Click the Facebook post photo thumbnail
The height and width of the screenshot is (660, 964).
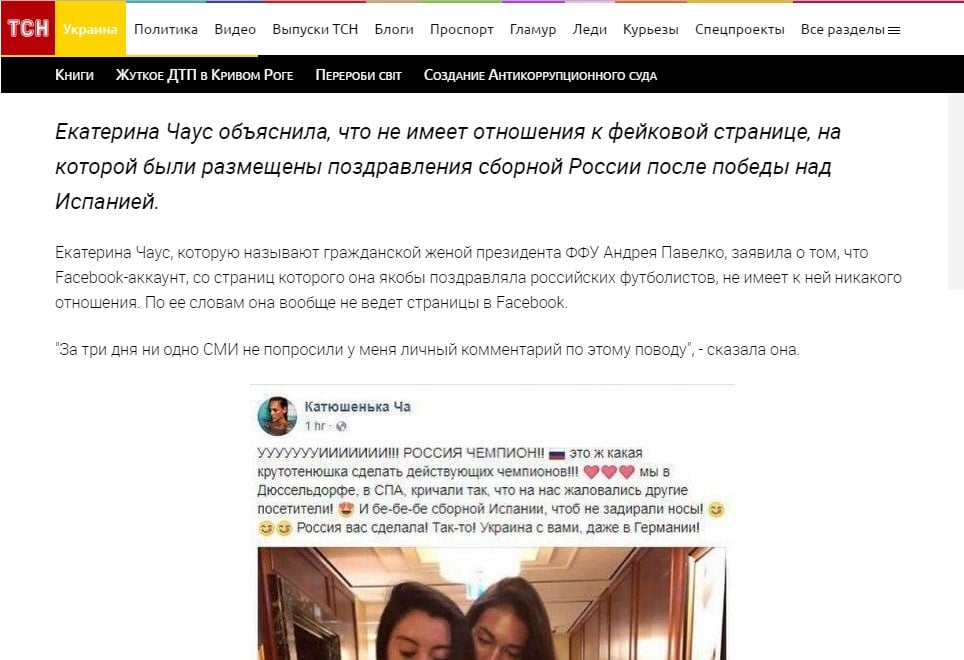[x=491, y=603]
